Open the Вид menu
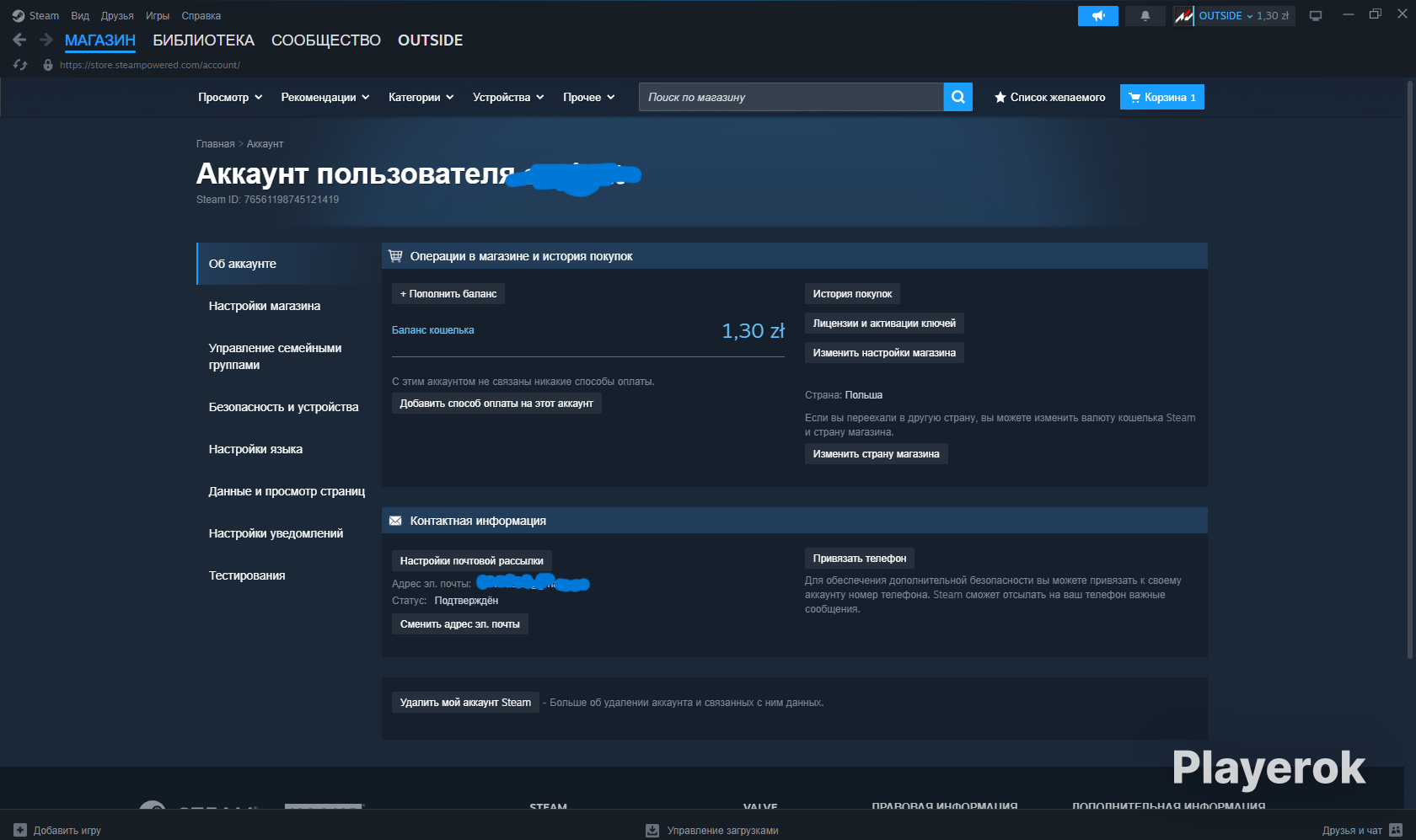 [80, 16]
